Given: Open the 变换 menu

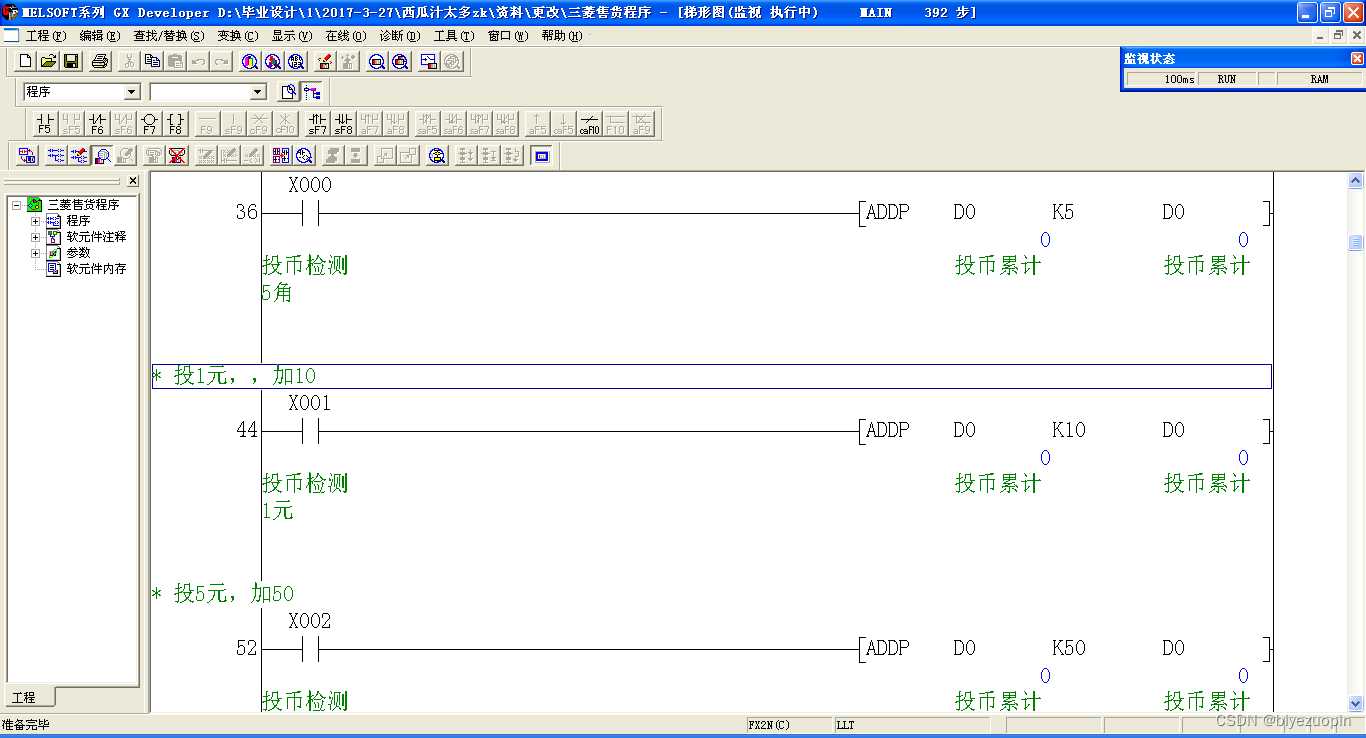Looking at the screenshot, I should [237, 36].
